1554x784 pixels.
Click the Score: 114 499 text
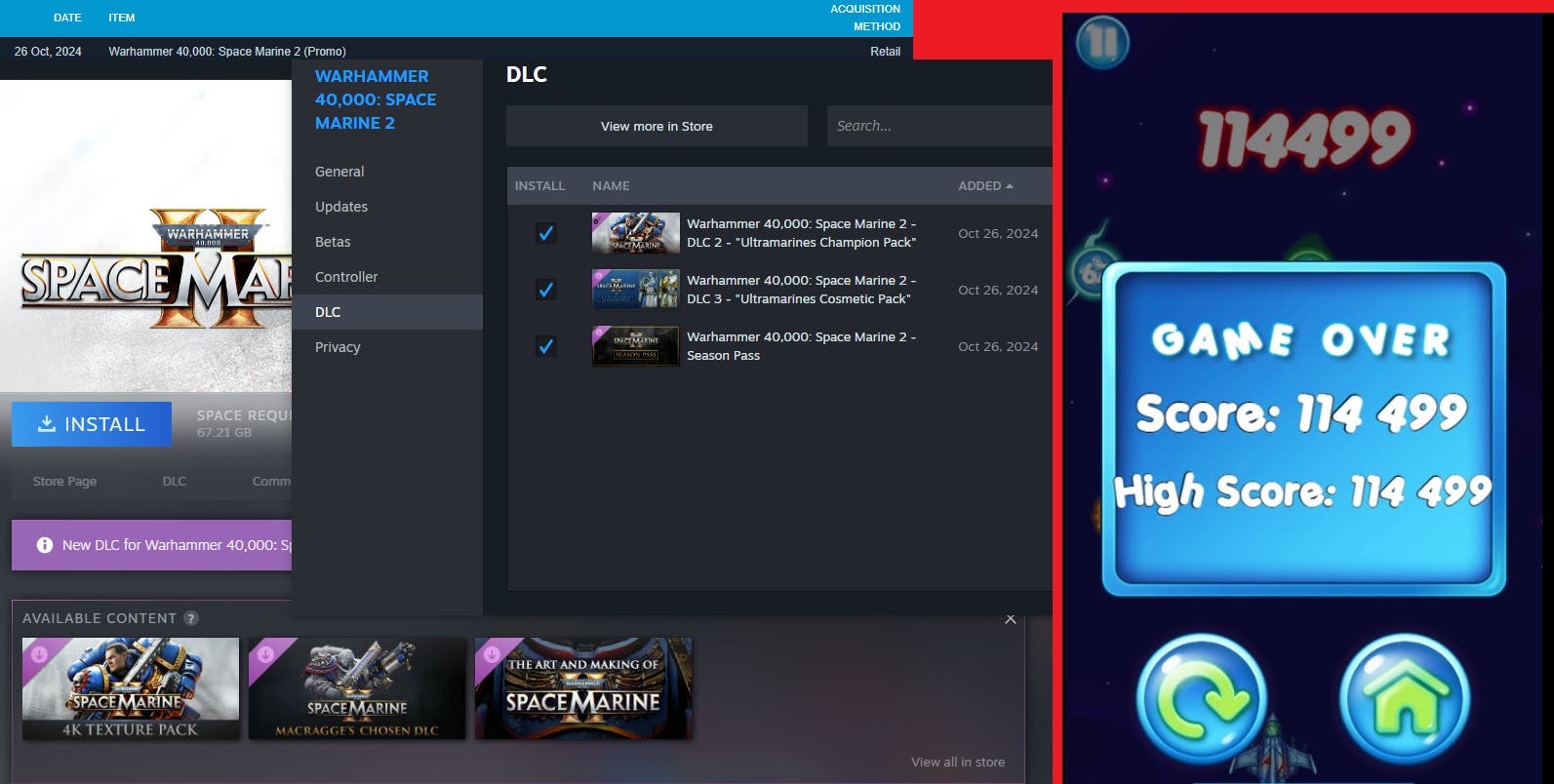point(1301,412)
